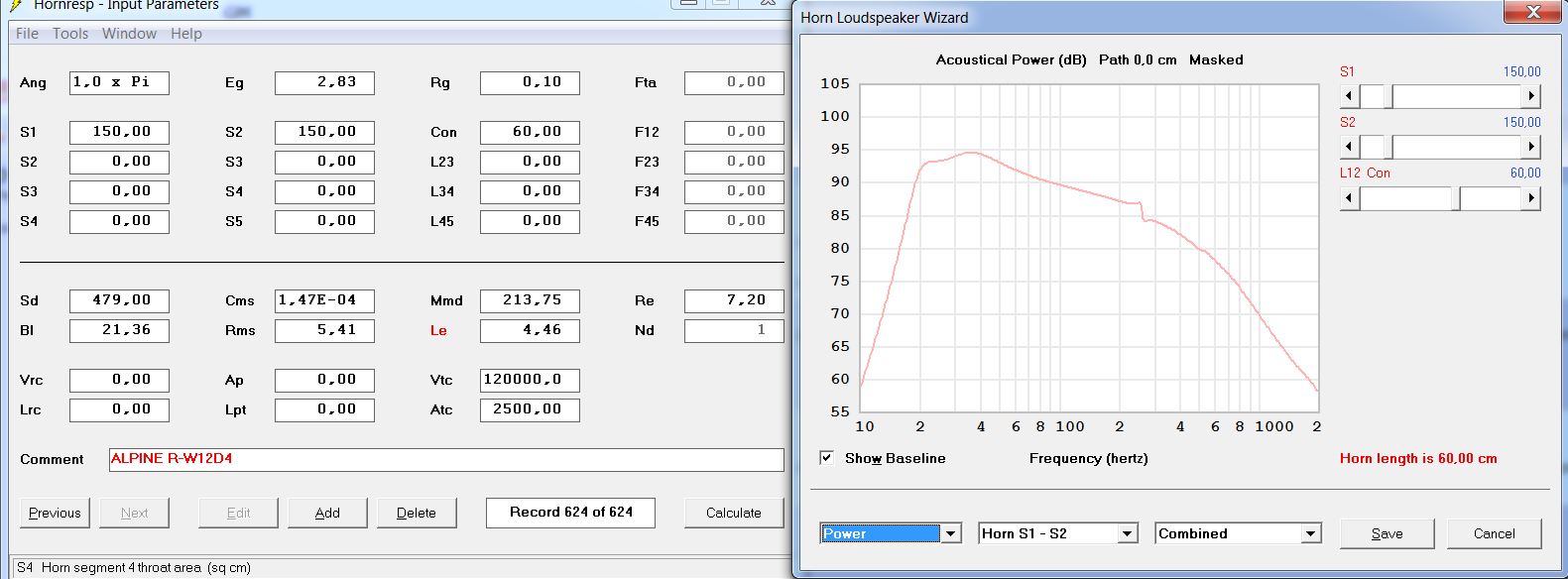Click the Sd field showing 479,00

pos(119,300)
